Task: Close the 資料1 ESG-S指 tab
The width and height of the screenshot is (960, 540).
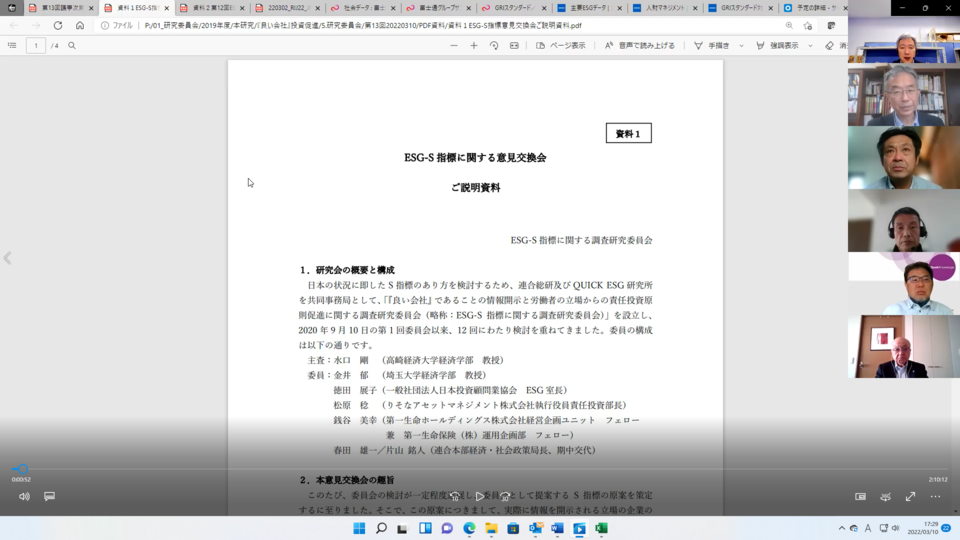Action: coord(167,8)
